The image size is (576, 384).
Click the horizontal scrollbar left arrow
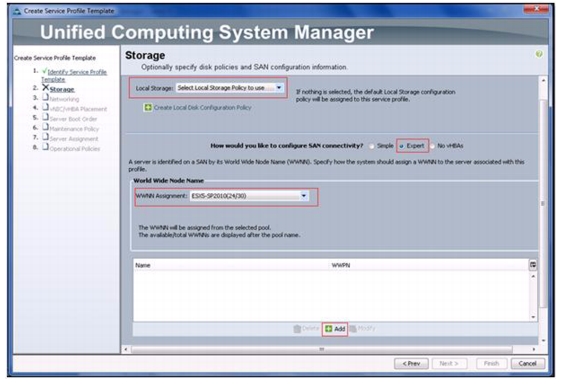(126, 349)
